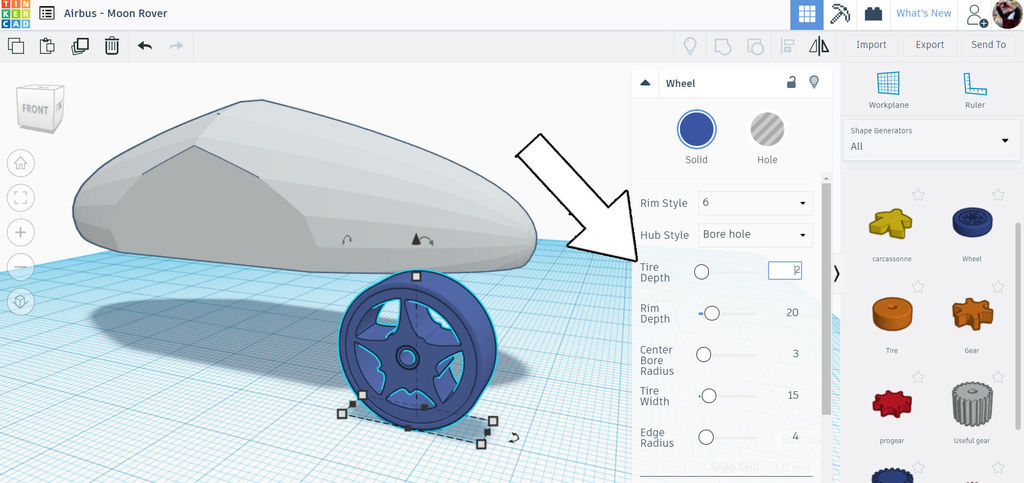Viewport: 1024px width, 483px height.
Task: Select the orange Tire shape thumbnail
Action: tap(892, 315)
